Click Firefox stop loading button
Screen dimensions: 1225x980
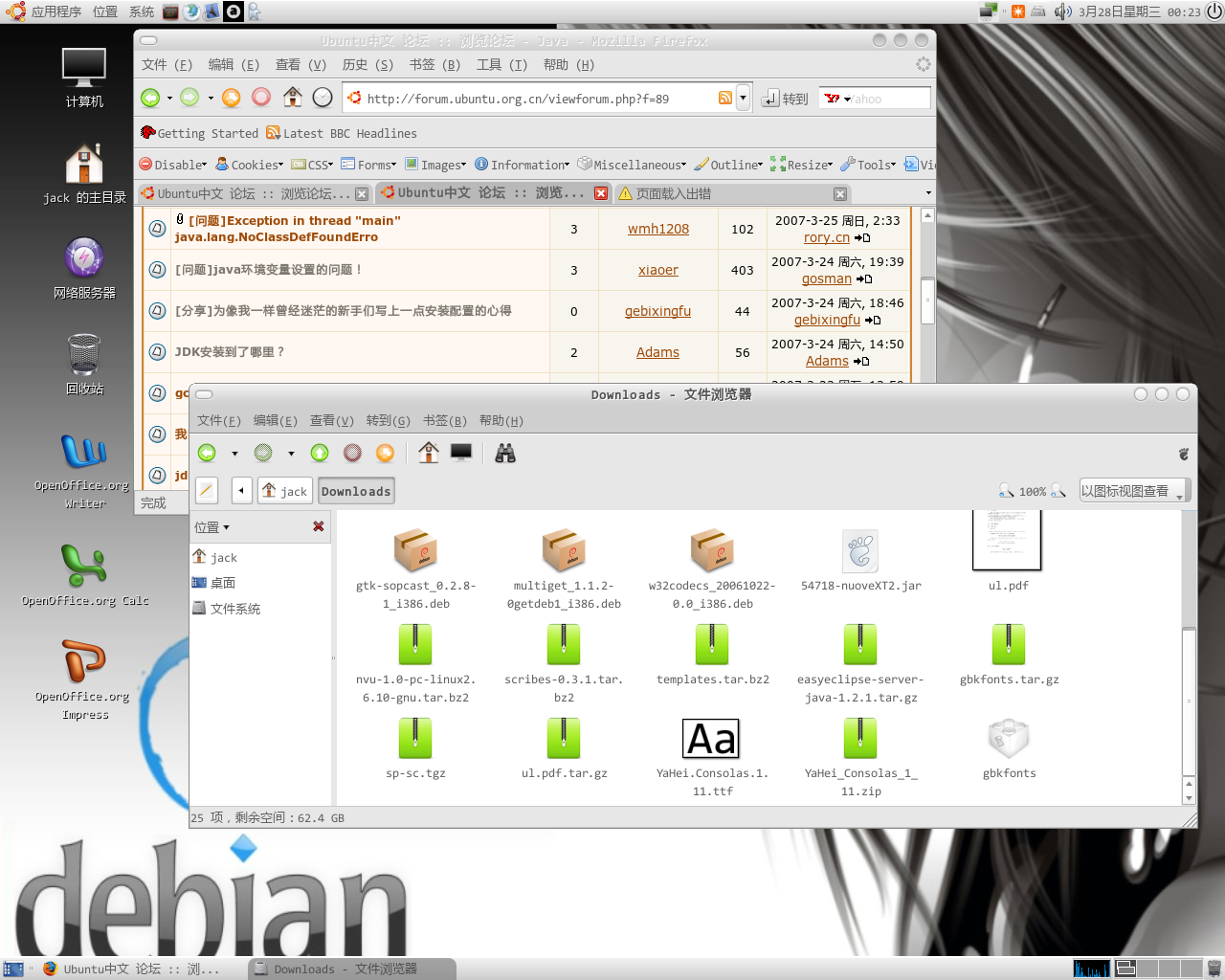pyautogui.click(x=261, y=98)
